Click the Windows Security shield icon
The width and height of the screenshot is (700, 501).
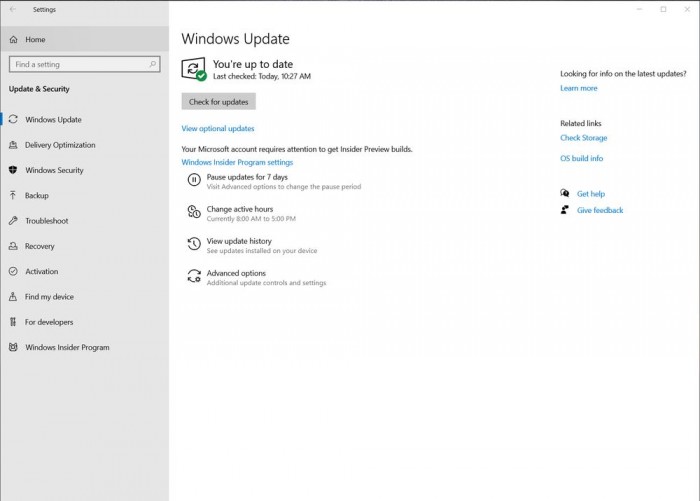[13, 170]
